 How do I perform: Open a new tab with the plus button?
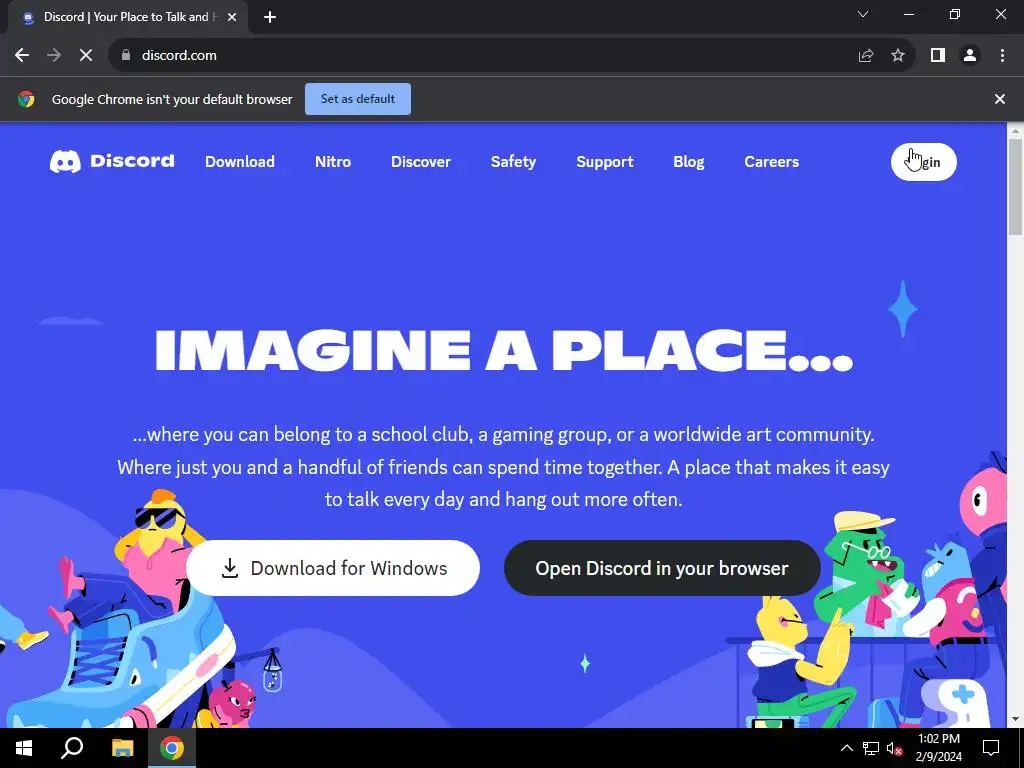point(270,17)
